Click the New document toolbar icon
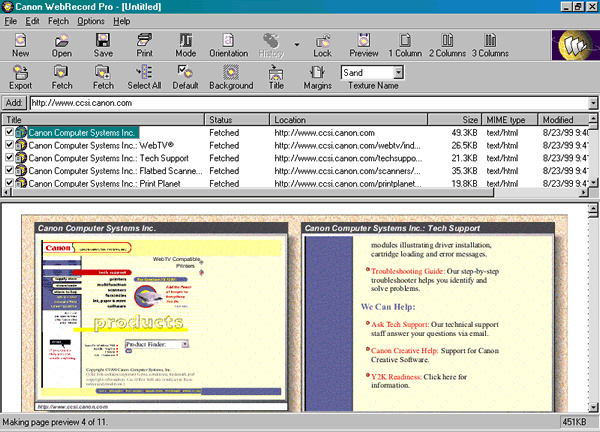Viewport: 600px width, 432px height. (21, 45)
